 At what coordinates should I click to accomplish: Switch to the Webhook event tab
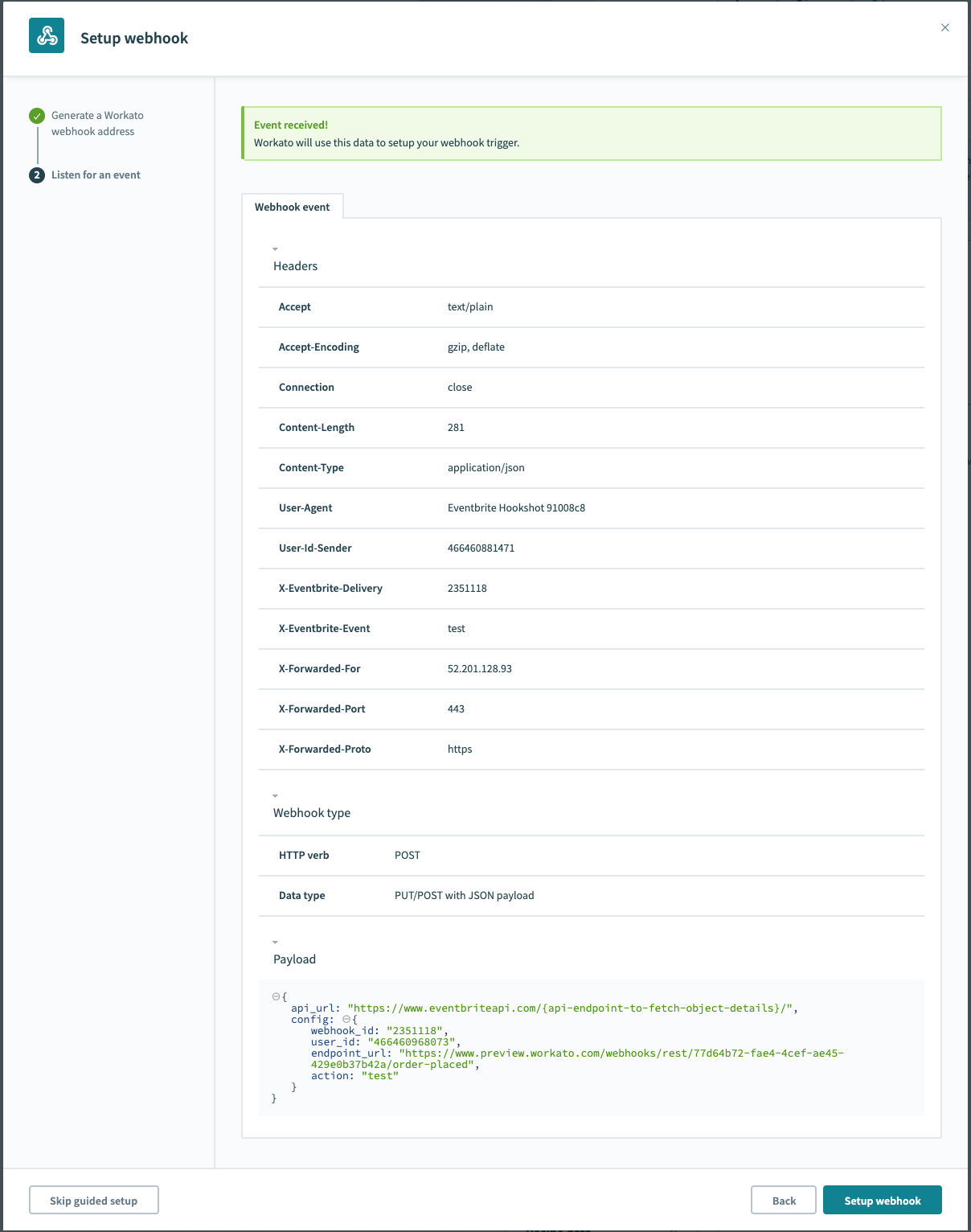point(293,207)
